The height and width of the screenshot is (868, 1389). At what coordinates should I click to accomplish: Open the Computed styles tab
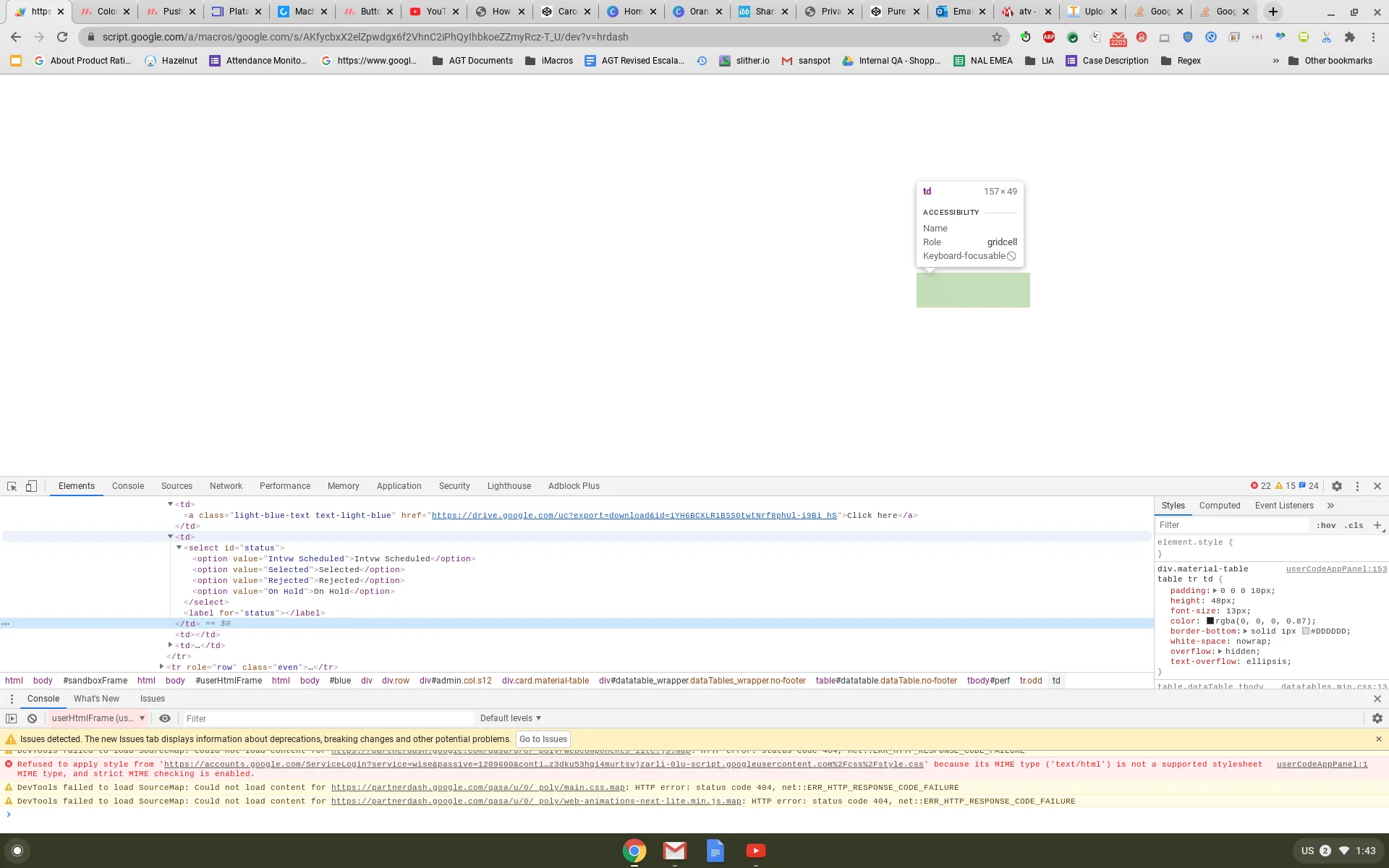[1219, 506]
